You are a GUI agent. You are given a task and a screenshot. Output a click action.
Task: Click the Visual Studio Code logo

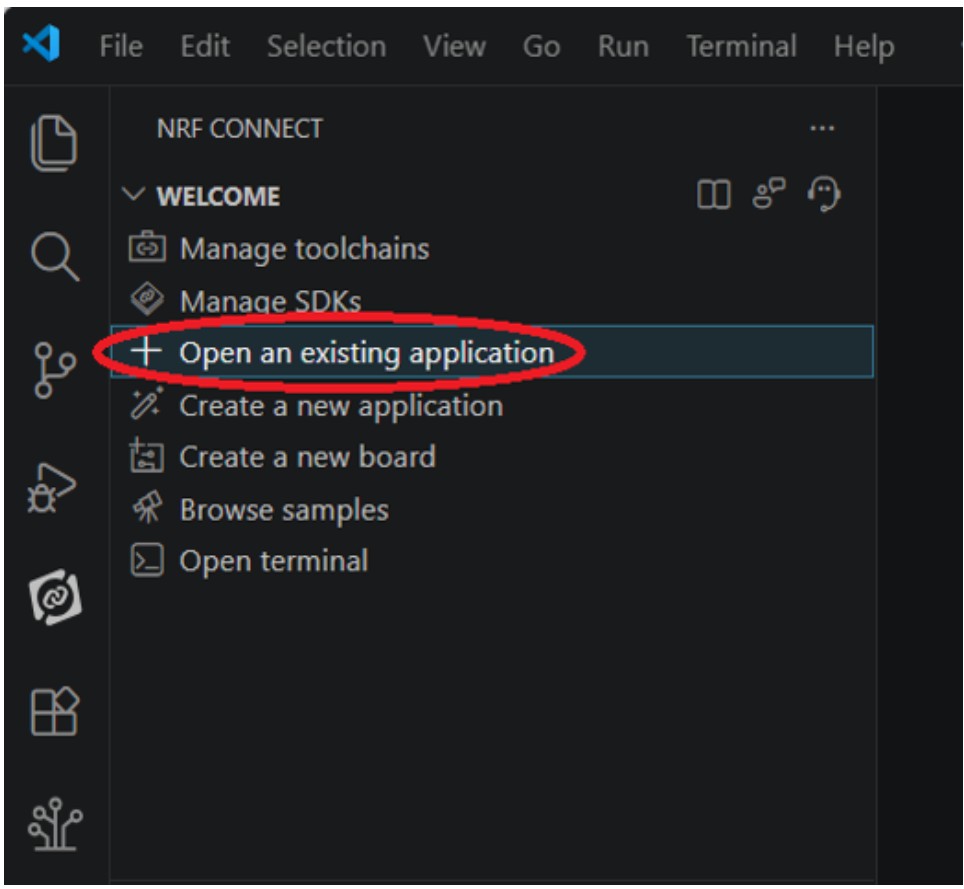[x=41, y=44]
